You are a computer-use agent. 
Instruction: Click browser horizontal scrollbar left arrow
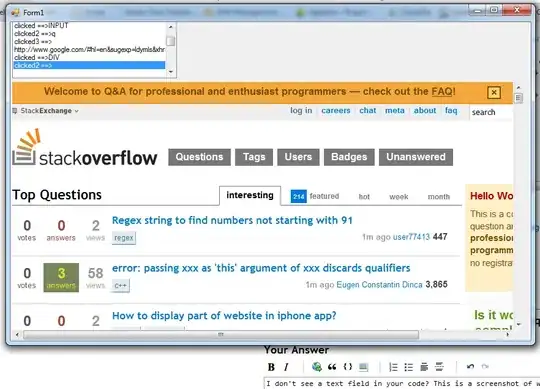click(17, 334)
